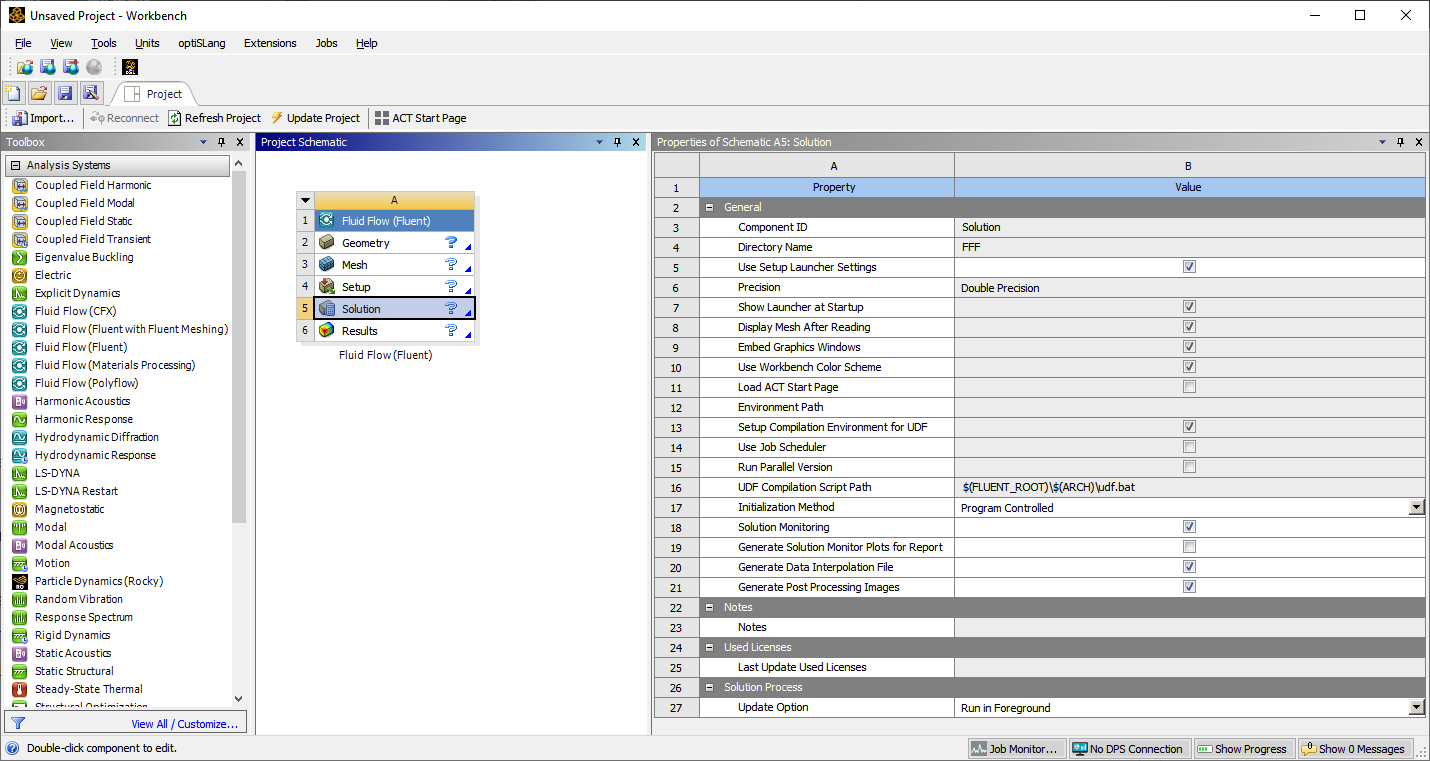Screen dimensions: 1430x761
Task: Click the help icon in the status bar
Action: (12, 748)
